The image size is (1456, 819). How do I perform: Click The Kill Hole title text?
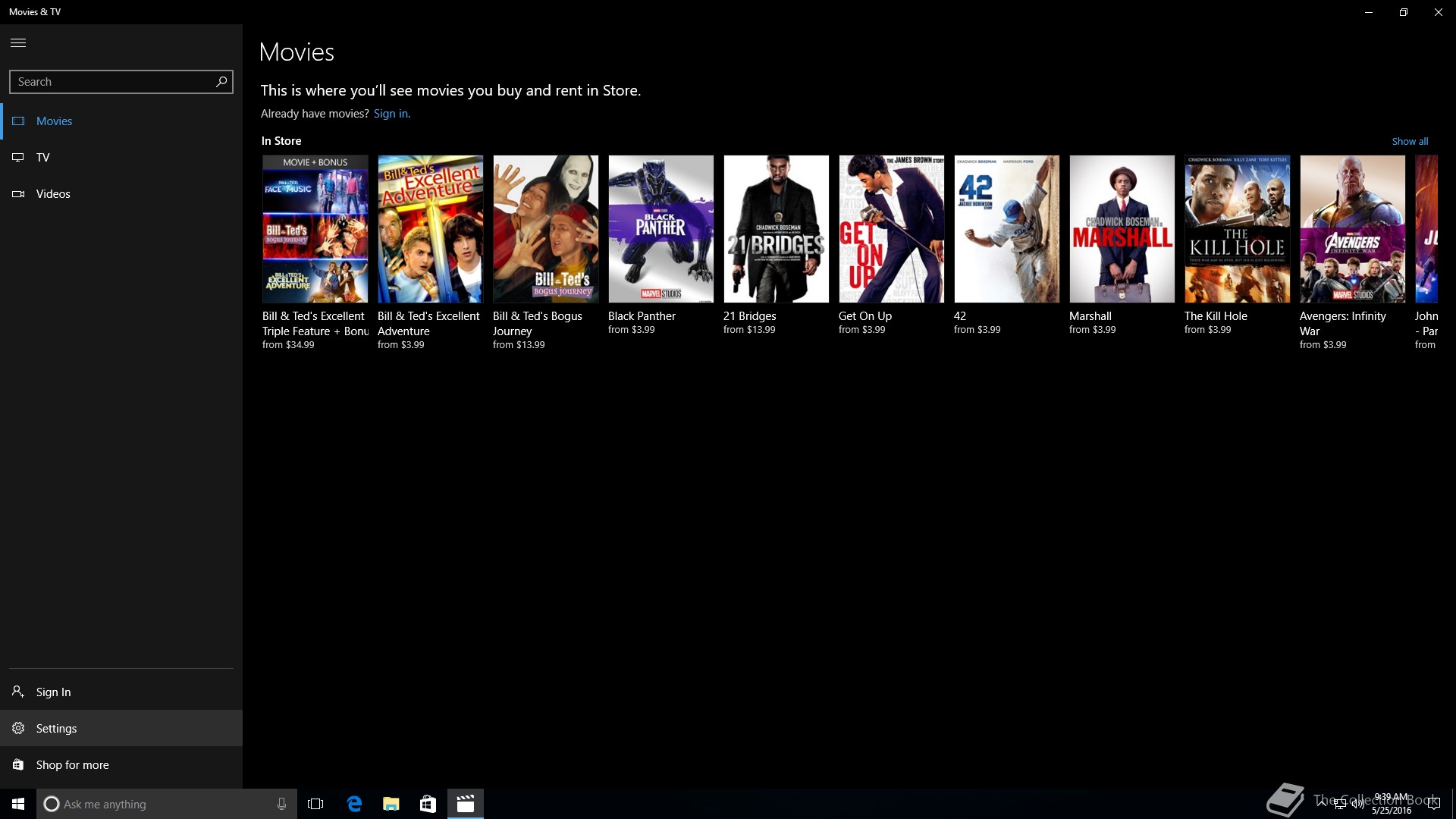[x=1216, y=316]
